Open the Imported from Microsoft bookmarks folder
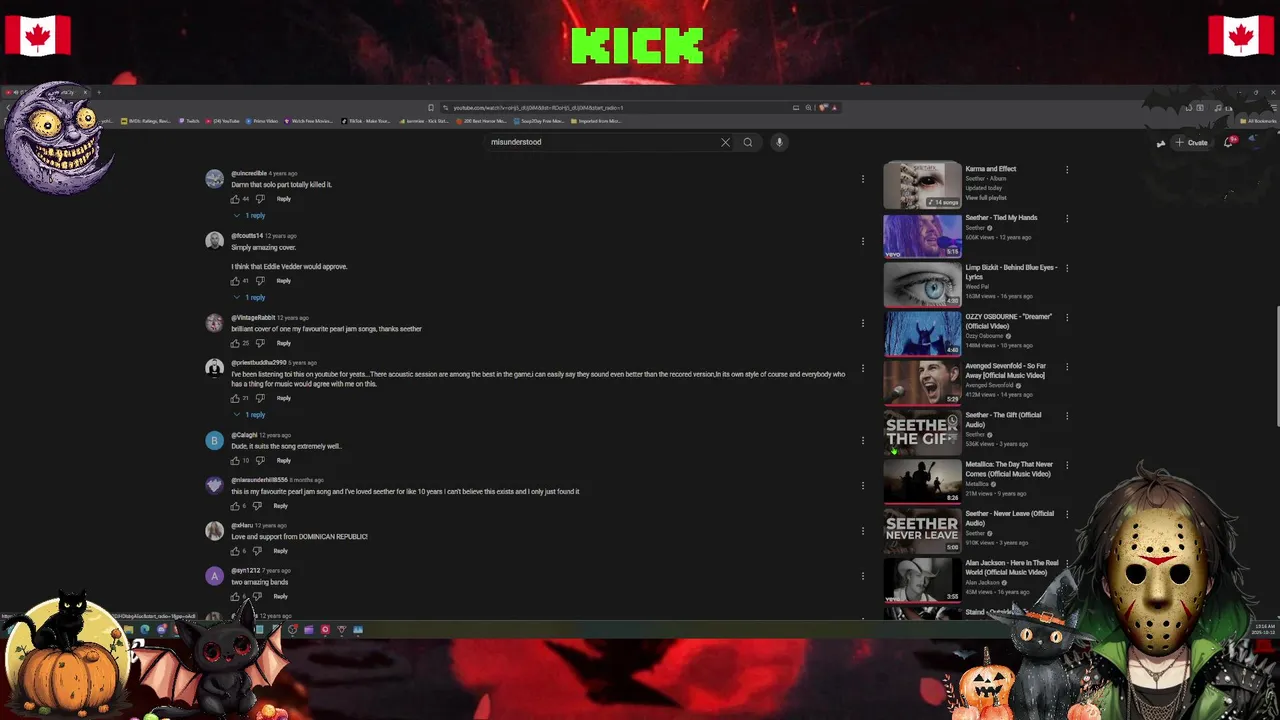 (x=596, y=121)
